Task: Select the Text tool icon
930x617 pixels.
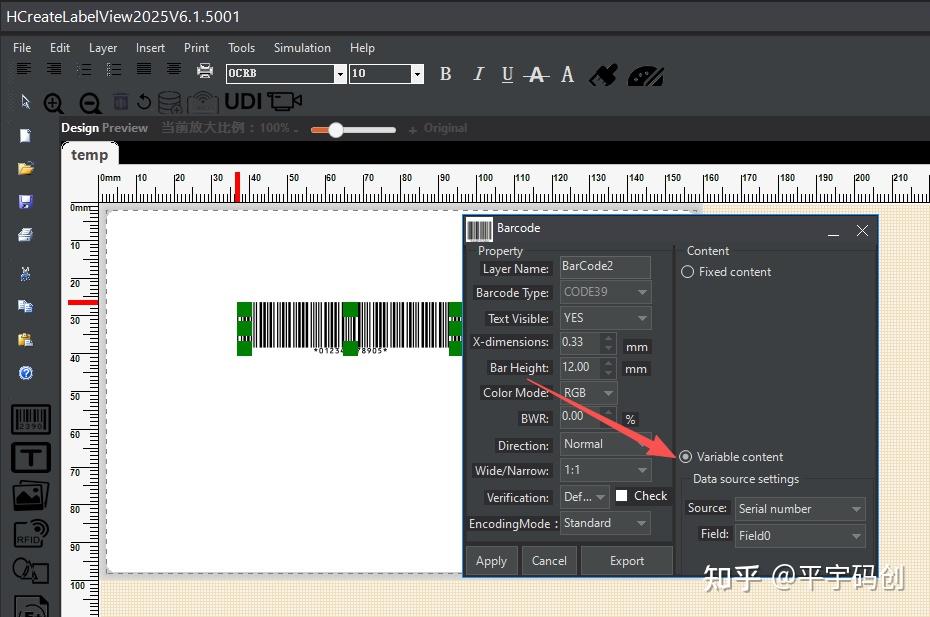Action: [x=31, y=457]
